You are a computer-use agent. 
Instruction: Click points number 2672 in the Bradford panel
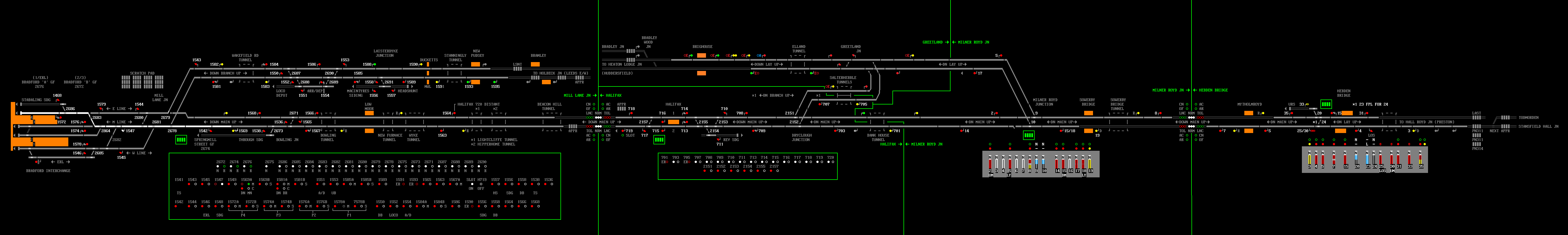click(221, 162)
